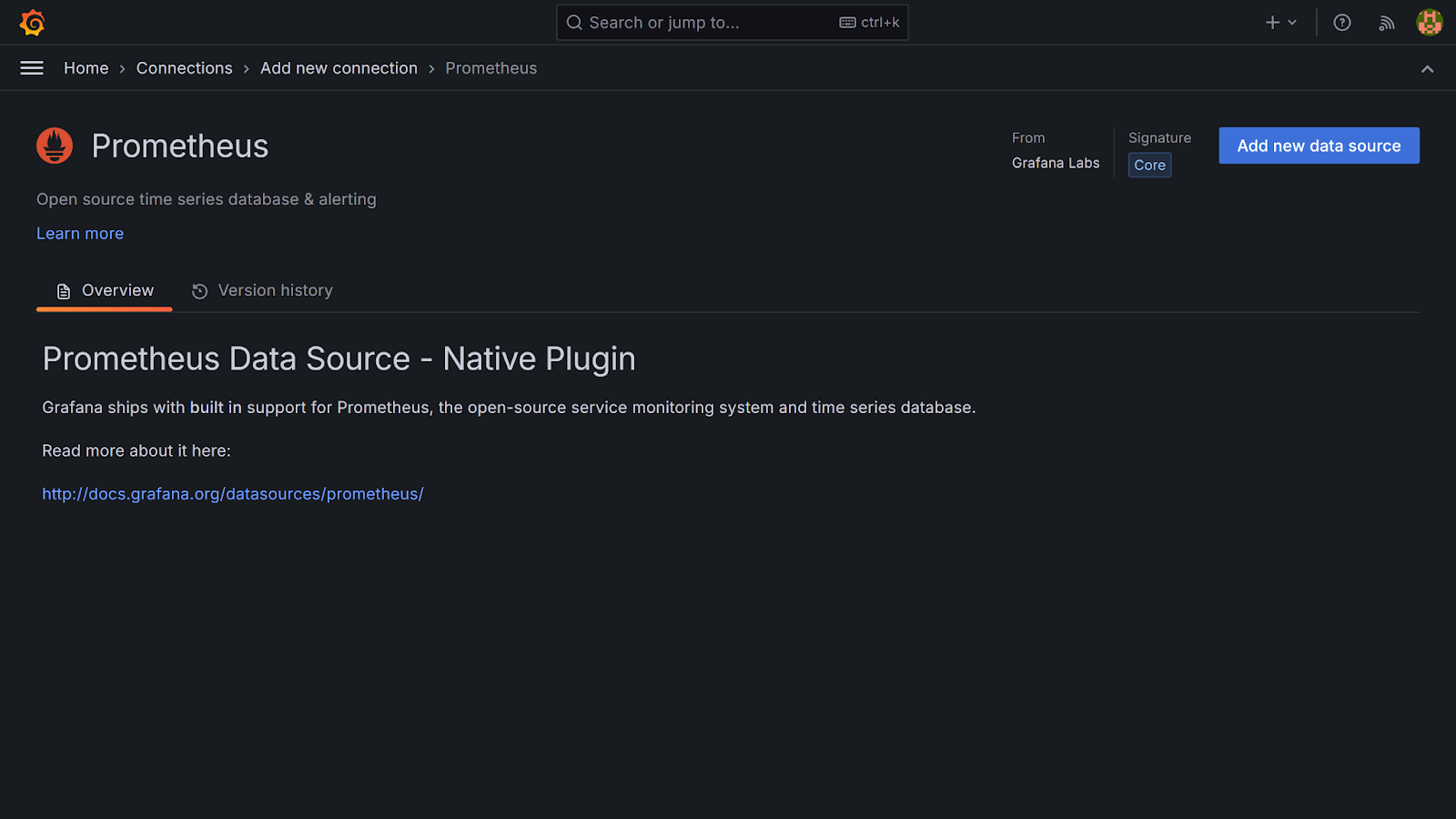This screenshot has width=1456, height=819.
Task: Open the hamburger navigation menu
Action: coord(32,68)
